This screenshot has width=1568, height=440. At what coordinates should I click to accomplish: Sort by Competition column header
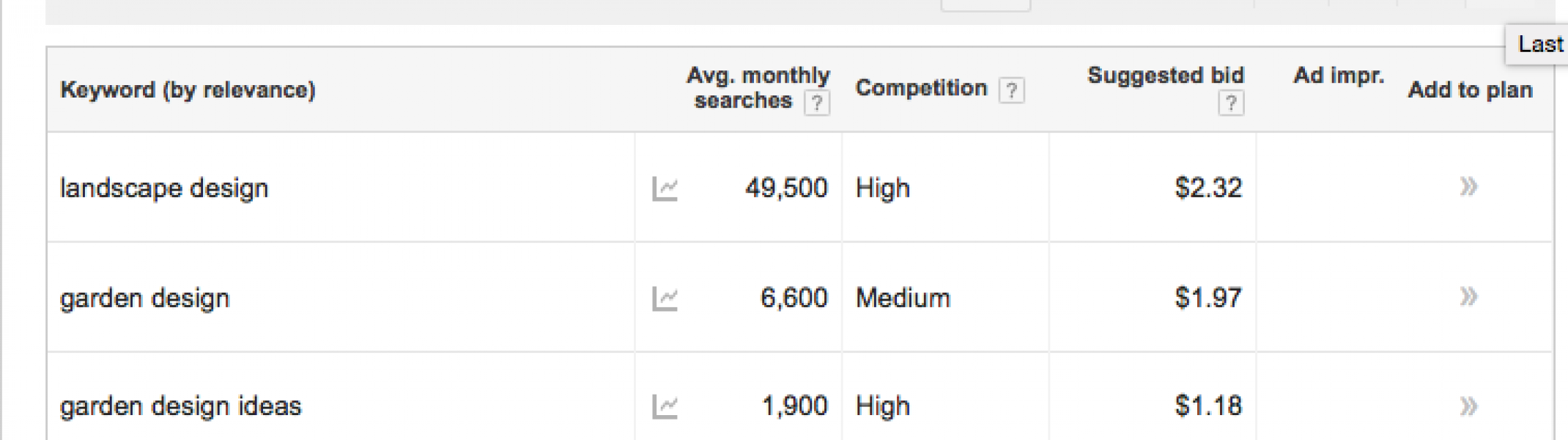point(921,88)
